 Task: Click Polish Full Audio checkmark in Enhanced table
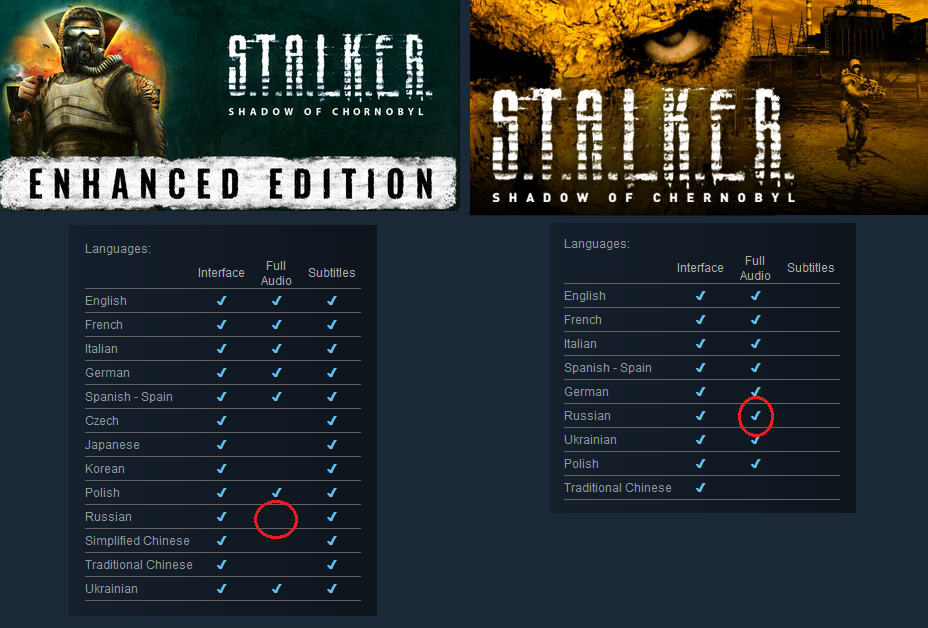pos(276,492)
